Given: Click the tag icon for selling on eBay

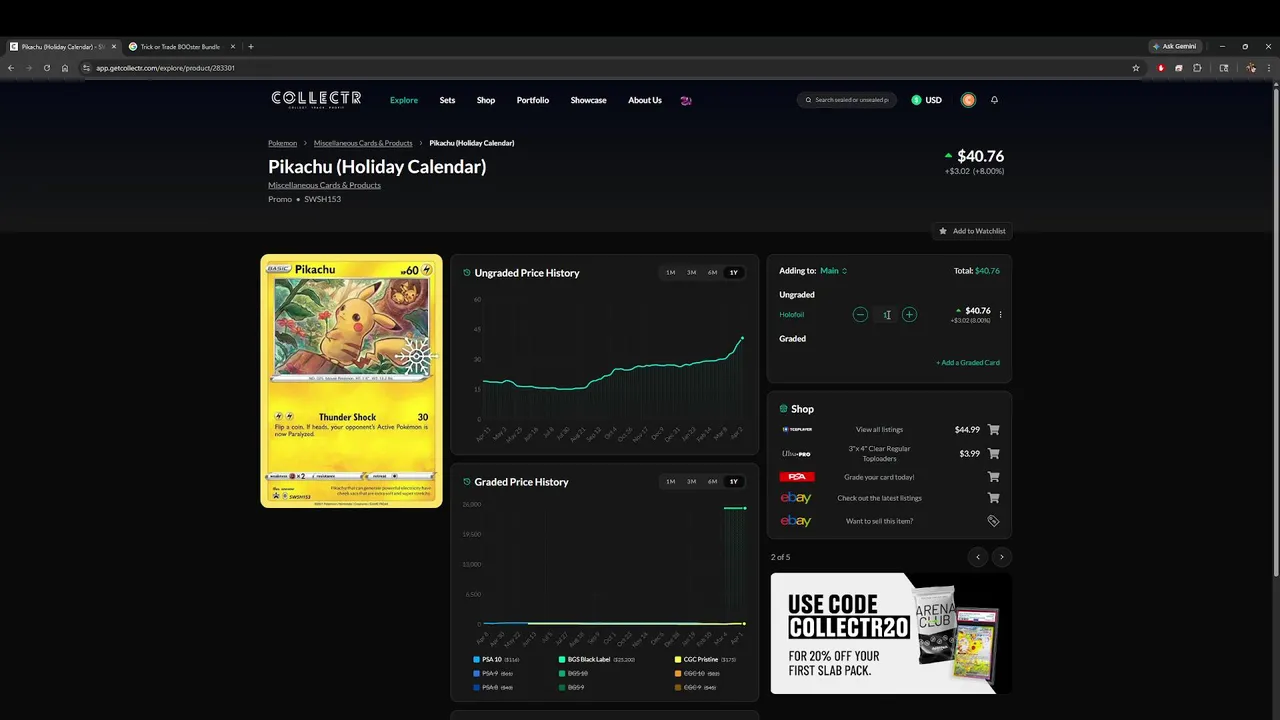Looking at the screenshot, I should click(x=993, y=521).
